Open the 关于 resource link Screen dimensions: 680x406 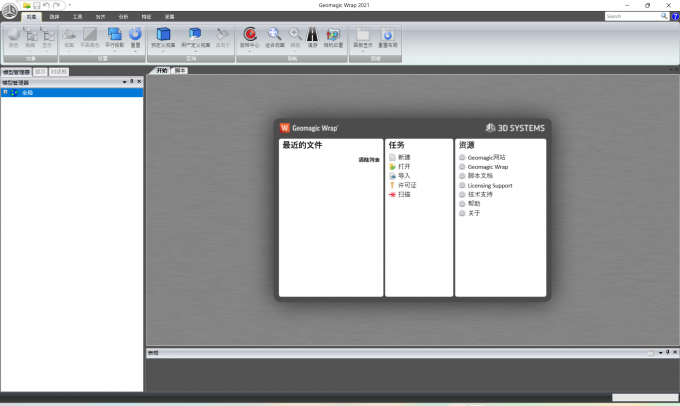[x=474, y=213]
